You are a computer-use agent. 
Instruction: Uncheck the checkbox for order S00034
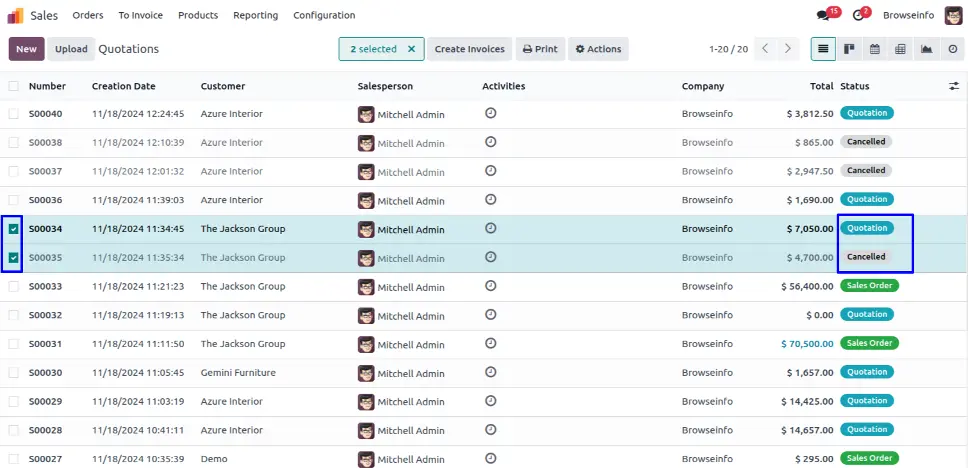(14, 229)
